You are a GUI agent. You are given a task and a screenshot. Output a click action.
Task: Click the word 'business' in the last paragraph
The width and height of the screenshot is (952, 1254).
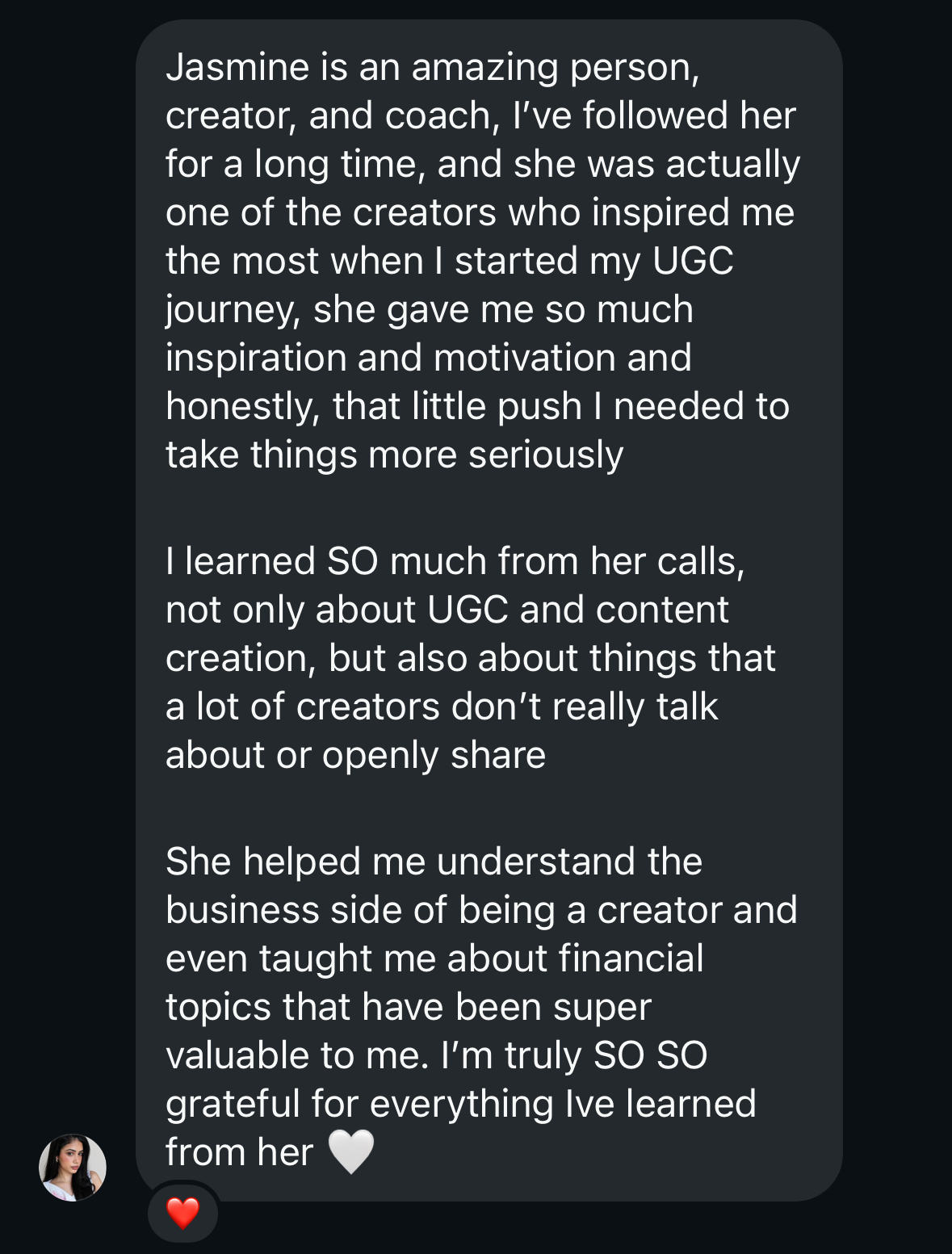pos(243,910)
